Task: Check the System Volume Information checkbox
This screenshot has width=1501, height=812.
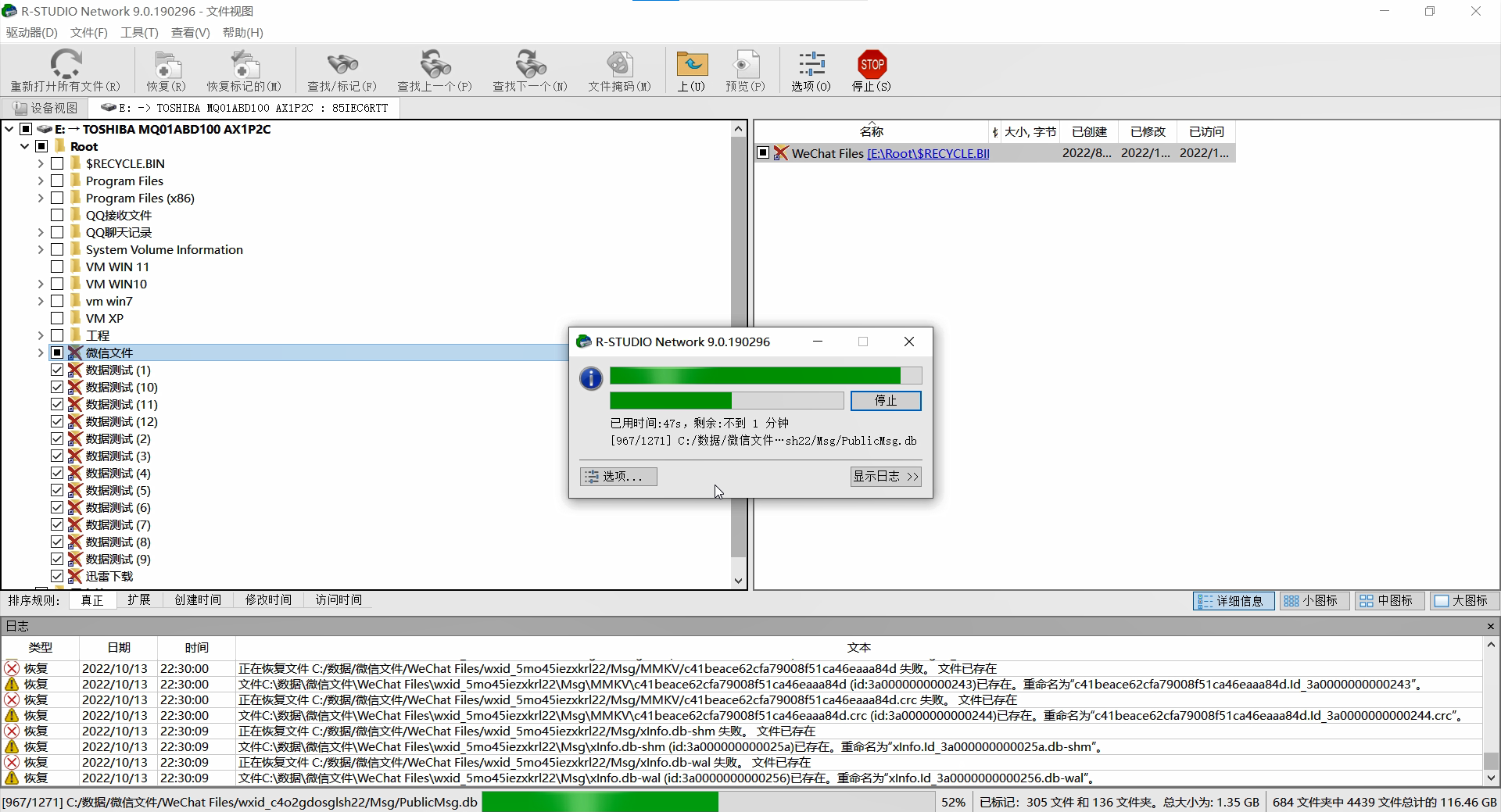Action: tap(57, 249)
